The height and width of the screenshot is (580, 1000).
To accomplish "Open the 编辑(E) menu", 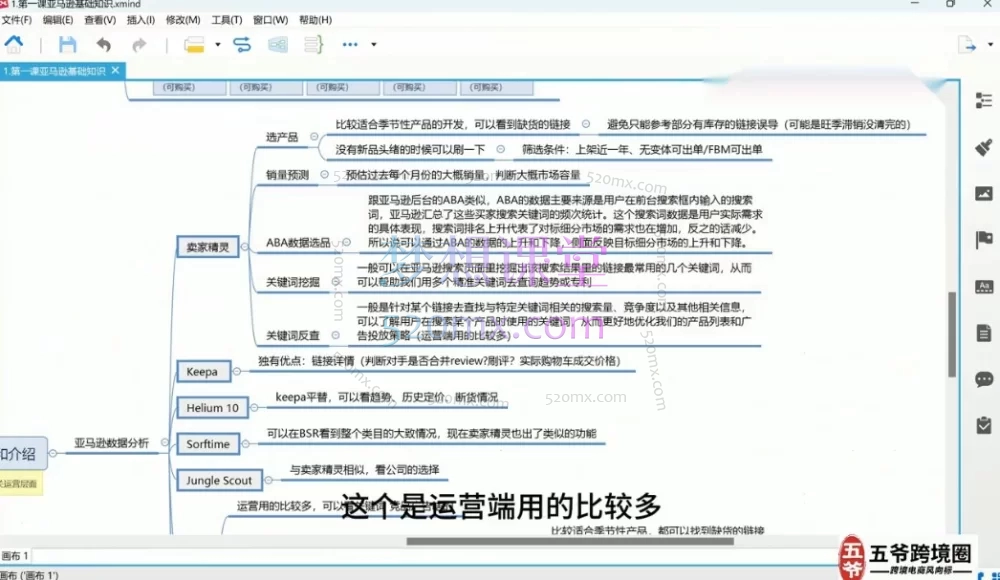I will tap(57, 20).
